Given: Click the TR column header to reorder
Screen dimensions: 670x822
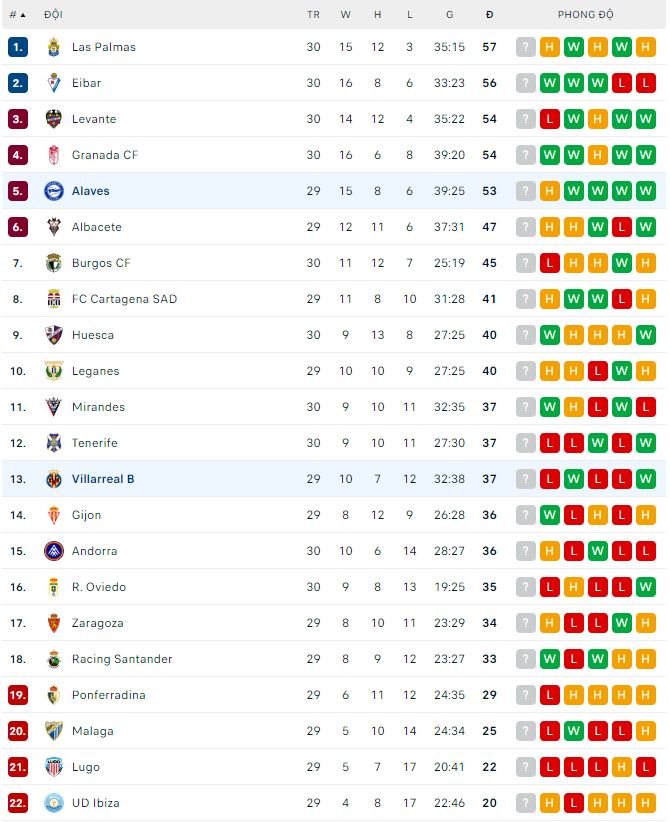Looking at the screenshot, I should [x=313, y=15].
